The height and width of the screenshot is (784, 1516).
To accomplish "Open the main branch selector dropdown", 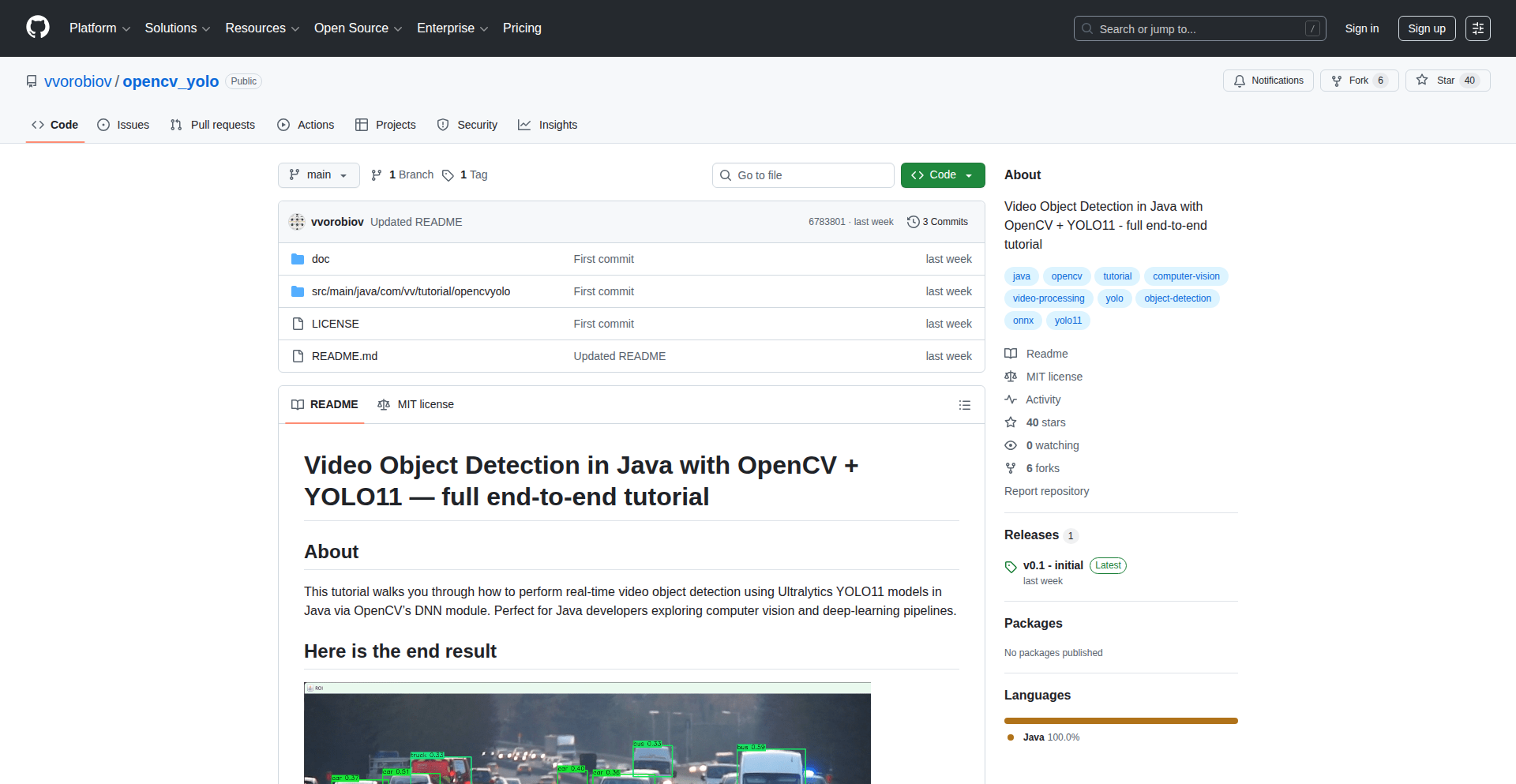I will pyautogui.click(x=319, y=175).
